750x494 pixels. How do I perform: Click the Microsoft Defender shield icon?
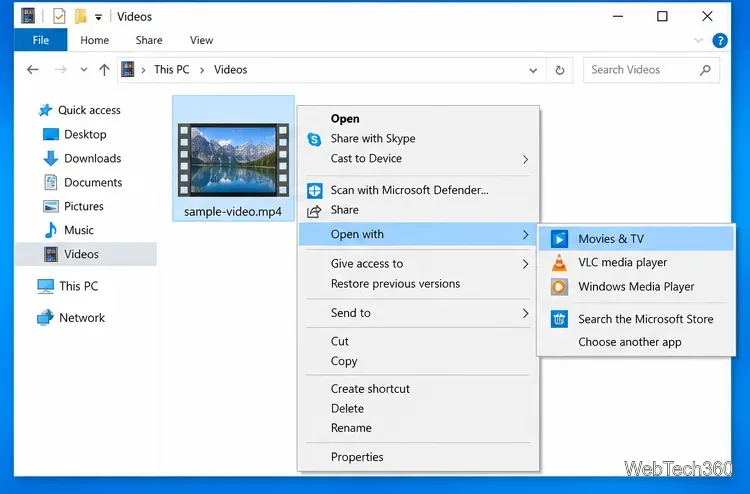(314, 191)
